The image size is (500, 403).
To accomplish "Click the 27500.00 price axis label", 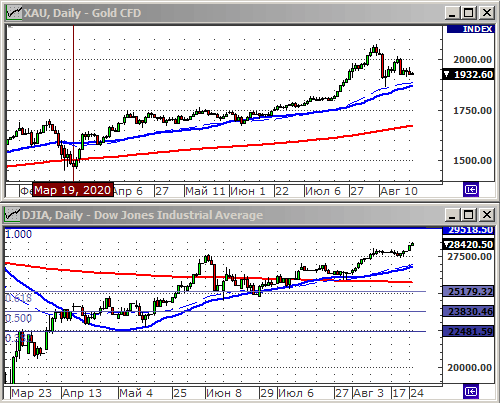I will pyautogui.click(x=469, y=257).
